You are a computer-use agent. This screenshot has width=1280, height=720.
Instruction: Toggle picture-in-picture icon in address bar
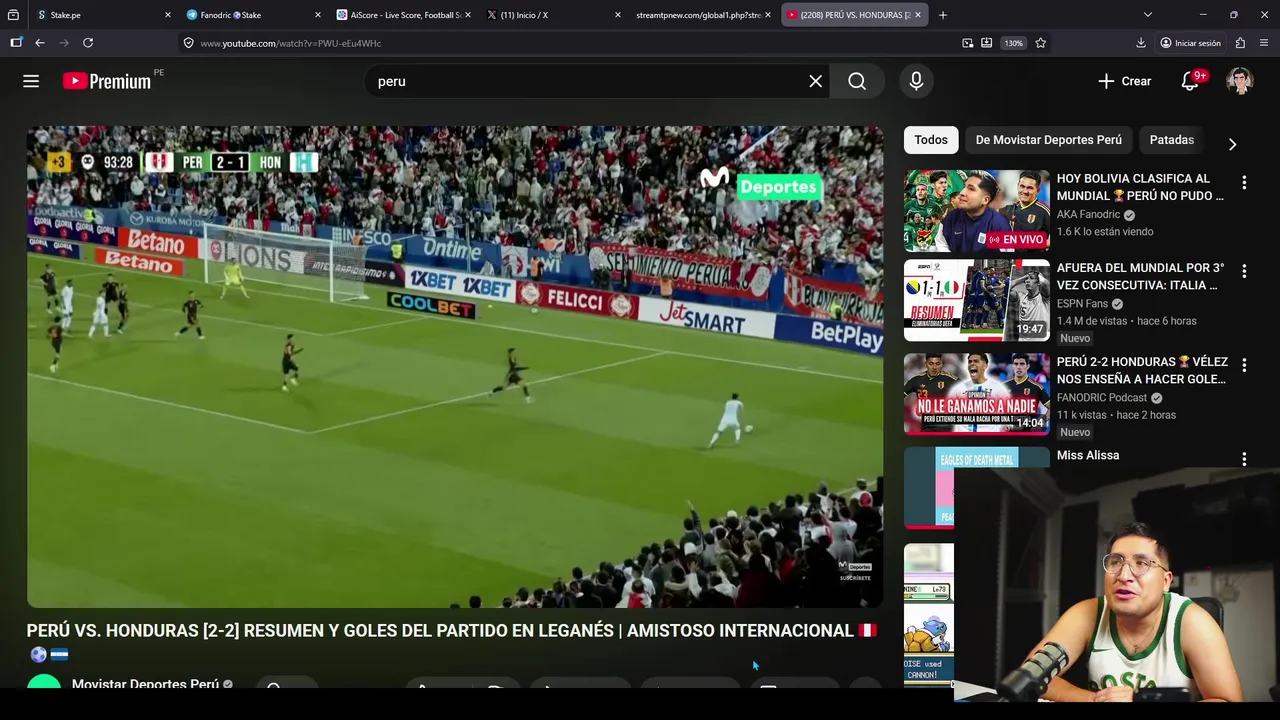968,43
